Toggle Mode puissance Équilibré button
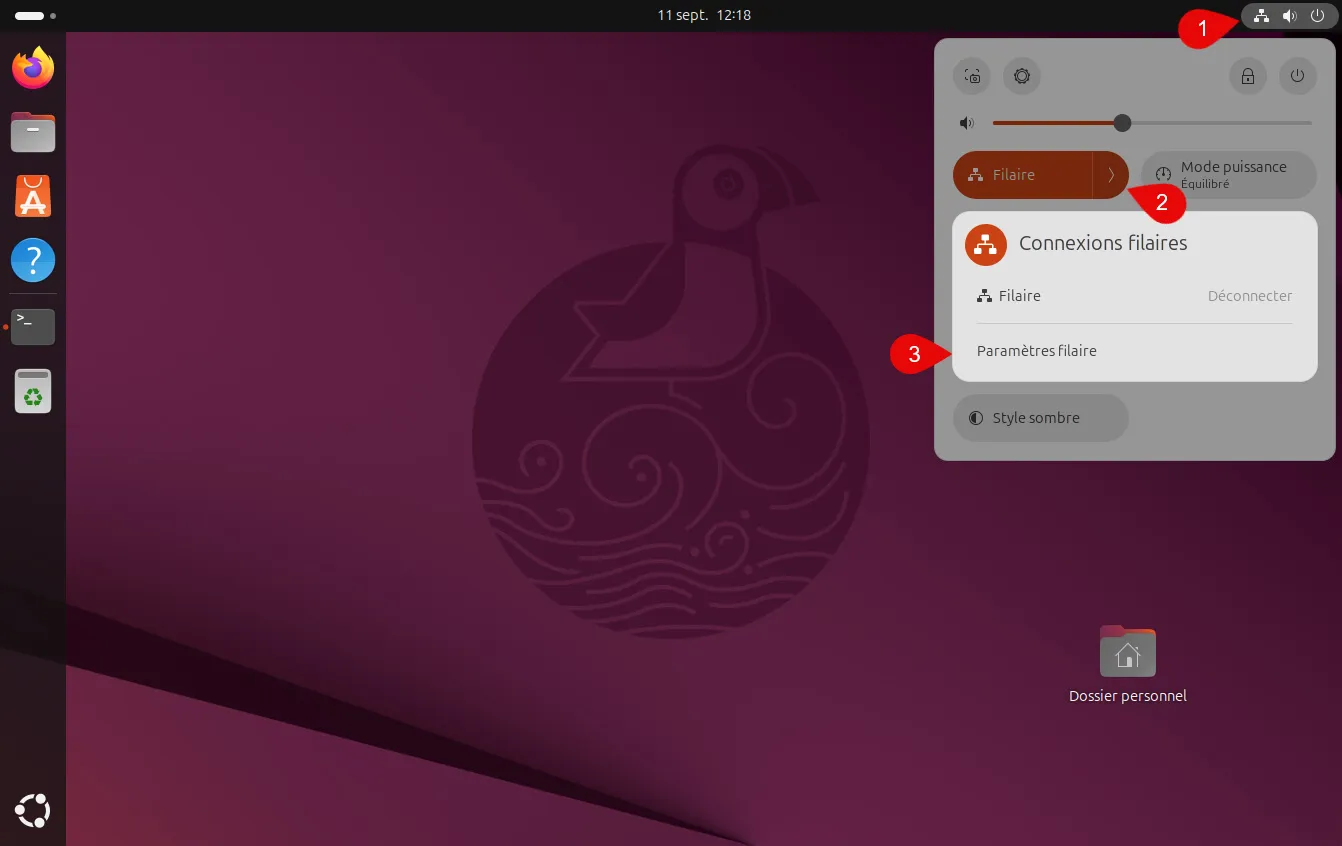 1228,175
